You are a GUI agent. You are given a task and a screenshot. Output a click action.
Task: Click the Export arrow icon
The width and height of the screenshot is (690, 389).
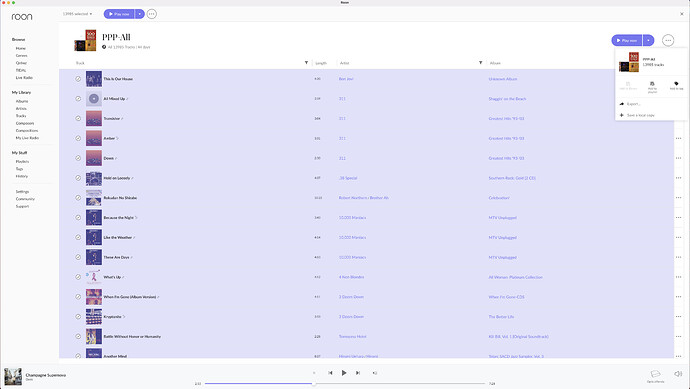(622, 104)
